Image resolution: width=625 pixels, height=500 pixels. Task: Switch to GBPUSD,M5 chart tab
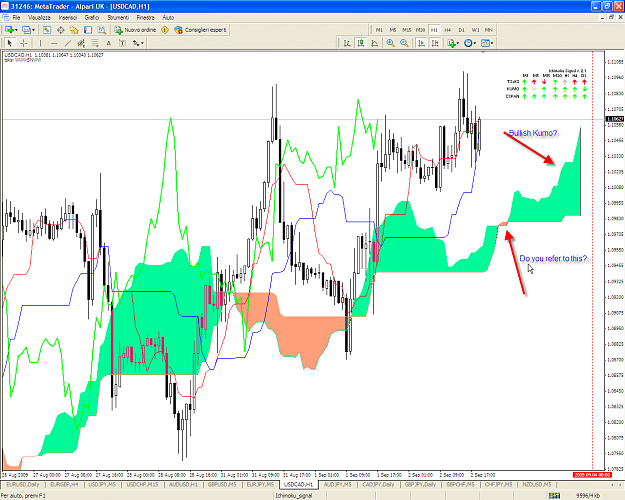coord(222,484)
